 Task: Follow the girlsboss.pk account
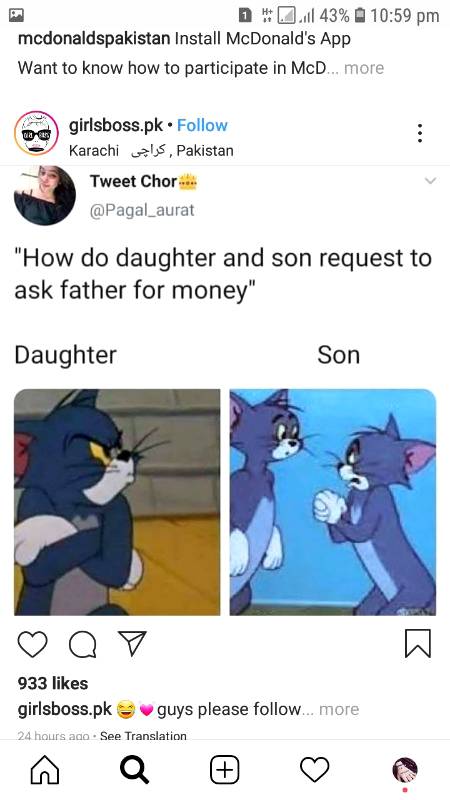pyautogui.click(x=202, y=125)
